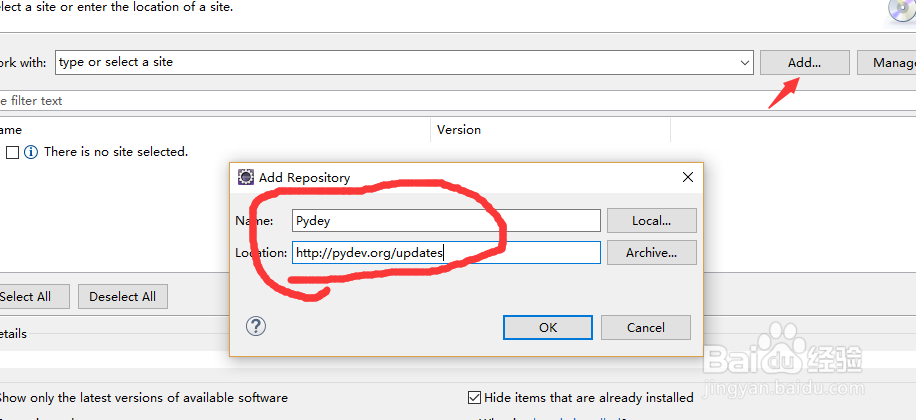Expand the 'Work with' site dropdown arrow
The height and width of the screenshot is (420, 916).
[x=744, y=62]
